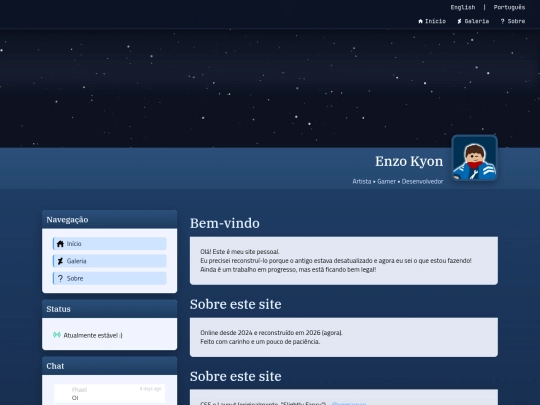Open Sobre in the top navigation bar
The image size is (540, 405).
(512, 21)
